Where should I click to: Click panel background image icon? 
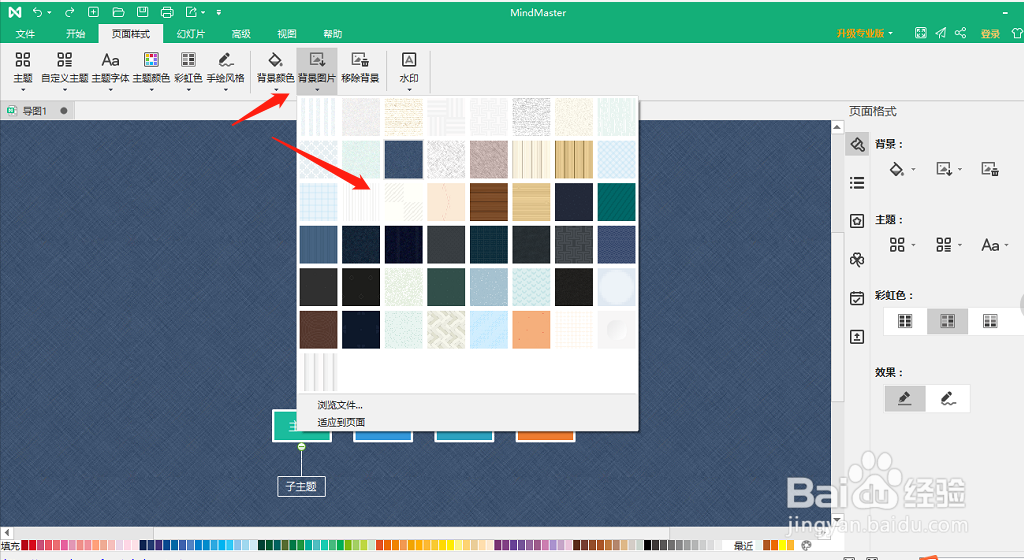[944, 169]
